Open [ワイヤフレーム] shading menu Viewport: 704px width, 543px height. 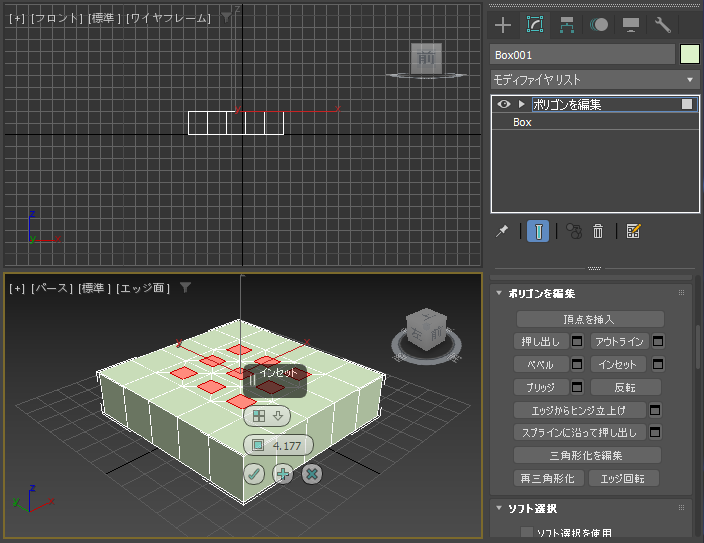click(x=168, y=18)
